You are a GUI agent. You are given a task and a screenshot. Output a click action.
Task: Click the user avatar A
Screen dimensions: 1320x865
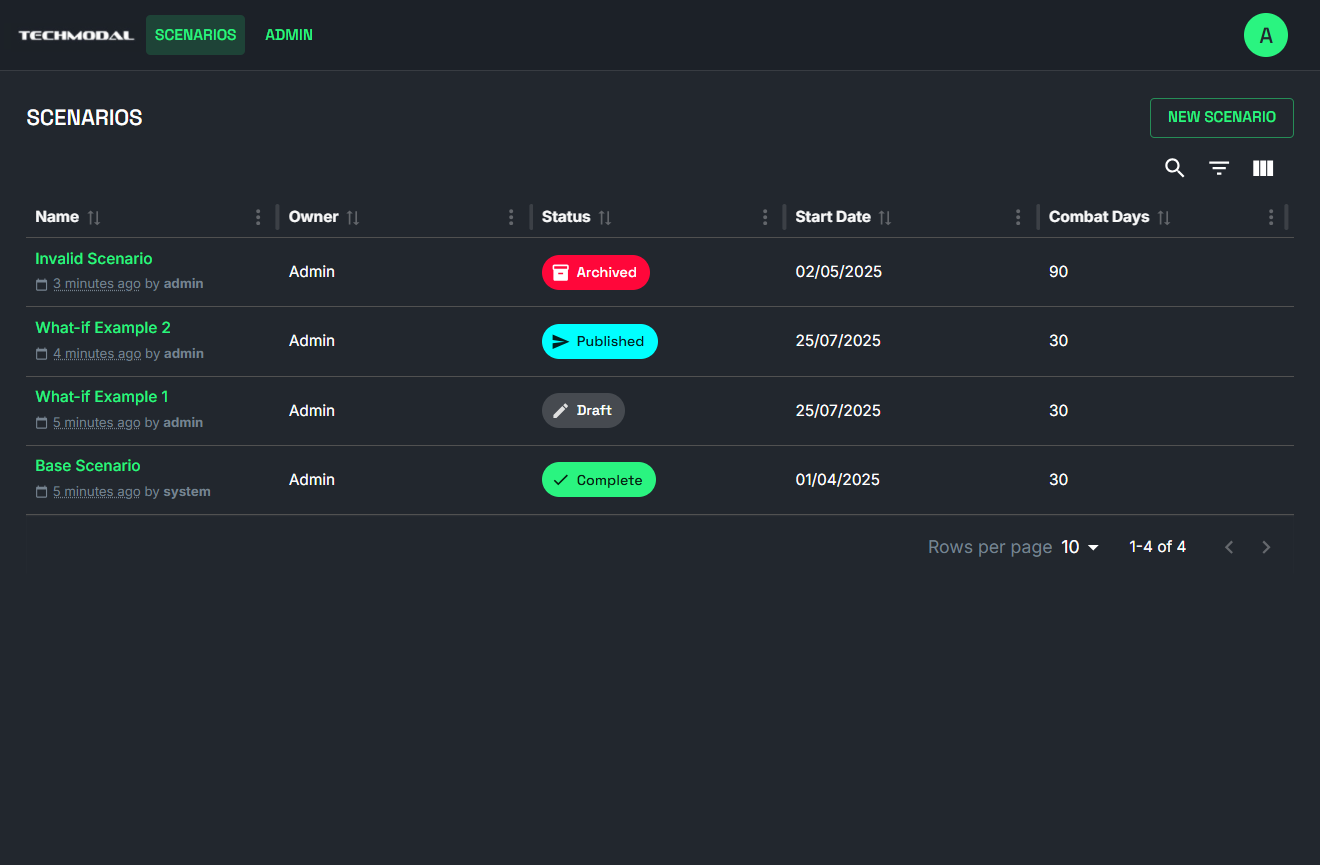[x=1265, y=36]
